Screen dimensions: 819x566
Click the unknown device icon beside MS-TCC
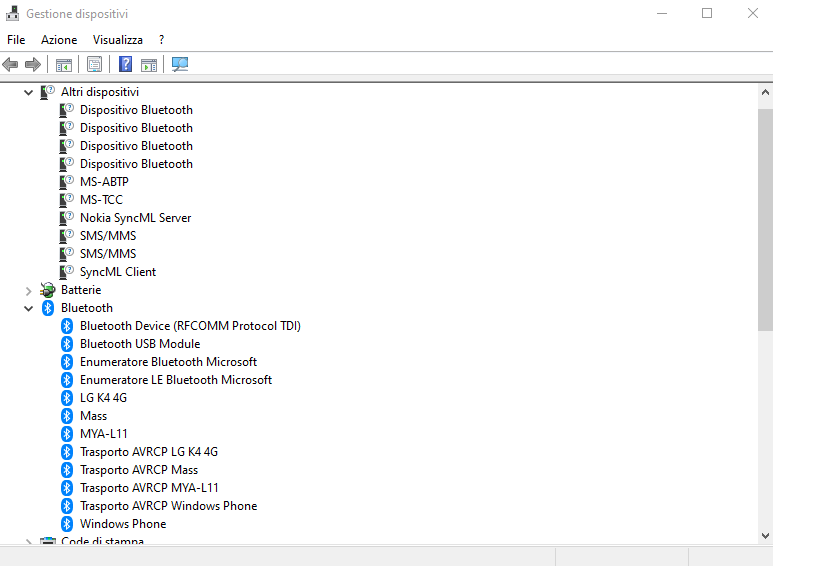66,199
